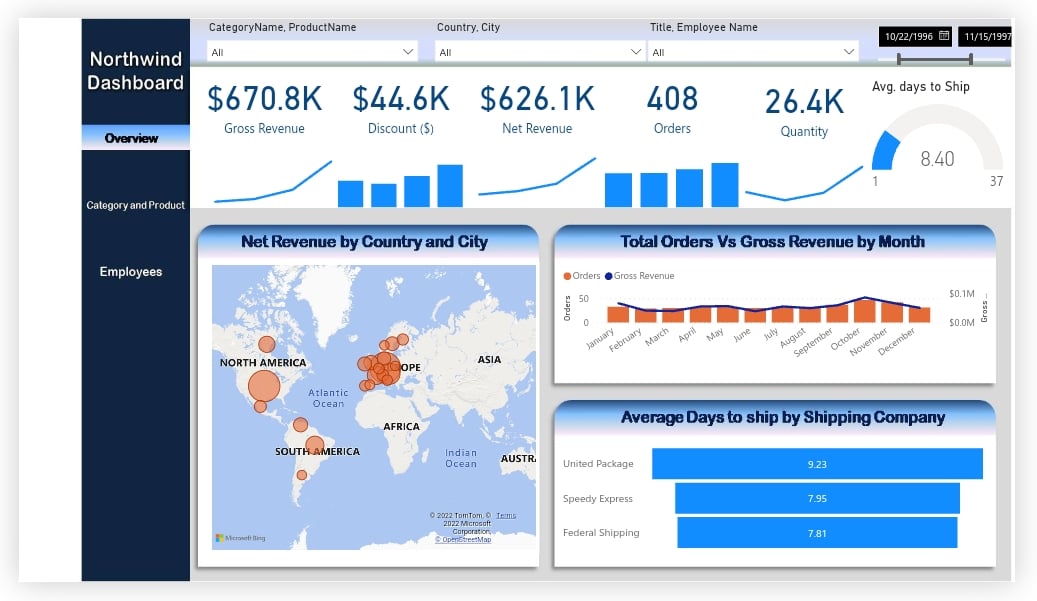
Task: Click the start date field 10/22/1996
Action: coord(908,36)
